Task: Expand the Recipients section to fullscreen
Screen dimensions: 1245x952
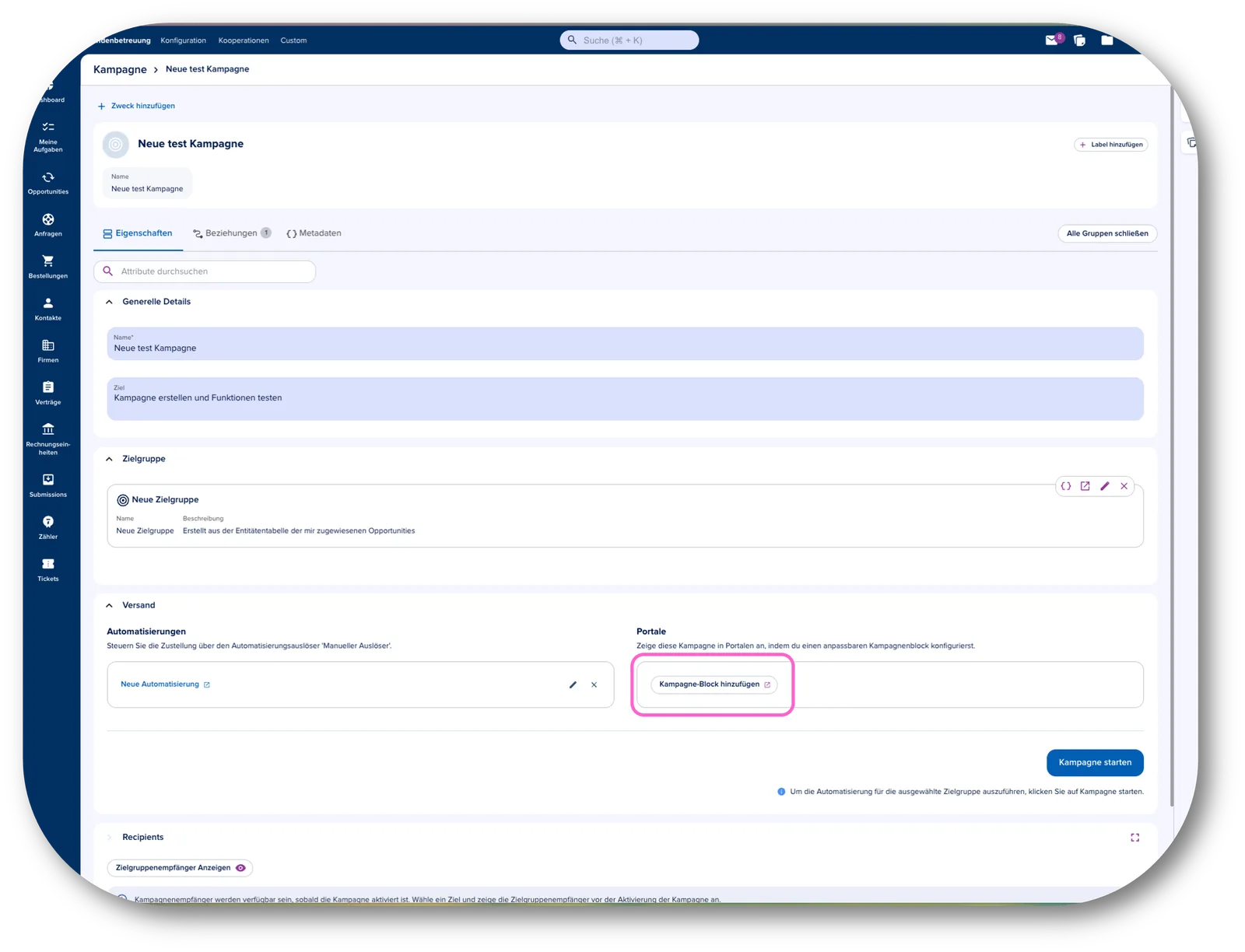Action: pyautogui.click(x=1135, y=838)
